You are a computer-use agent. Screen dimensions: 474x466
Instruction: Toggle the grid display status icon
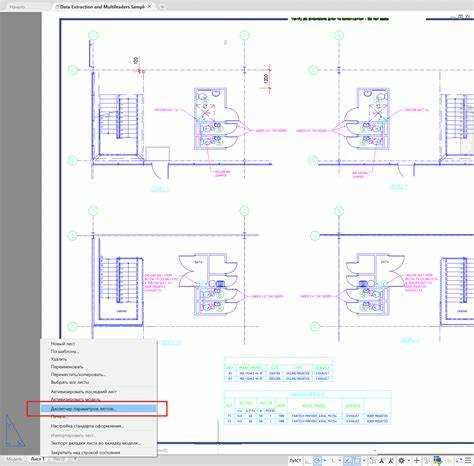point(307,460)
